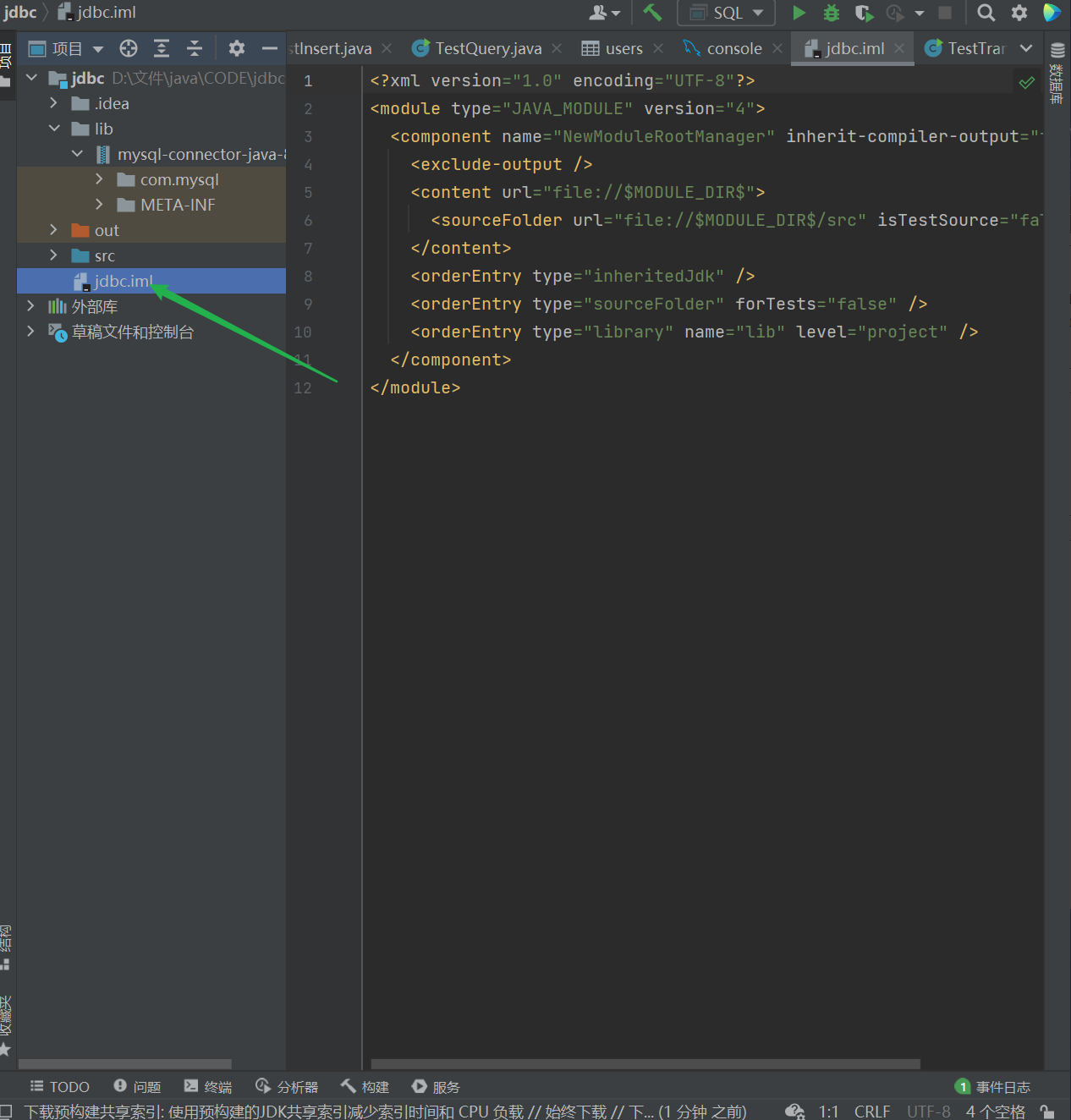Viewport: 1071px width, 1120px height.
Task: Close the console tab
Action: click(777, 48)
